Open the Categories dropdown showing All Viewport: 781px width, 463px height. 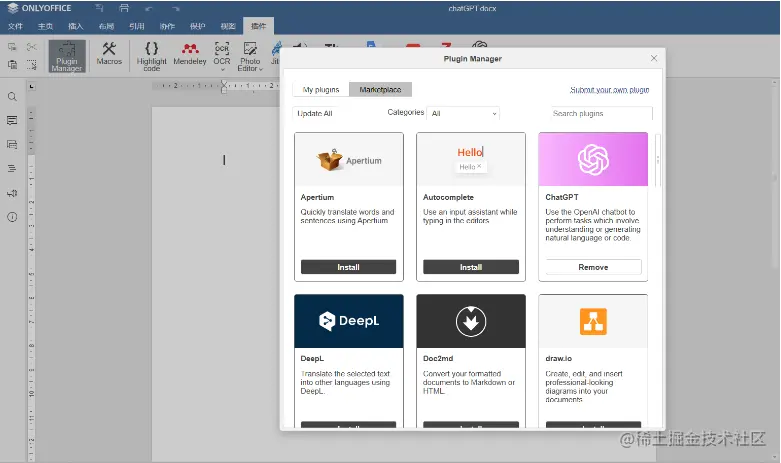pos(463,114)
